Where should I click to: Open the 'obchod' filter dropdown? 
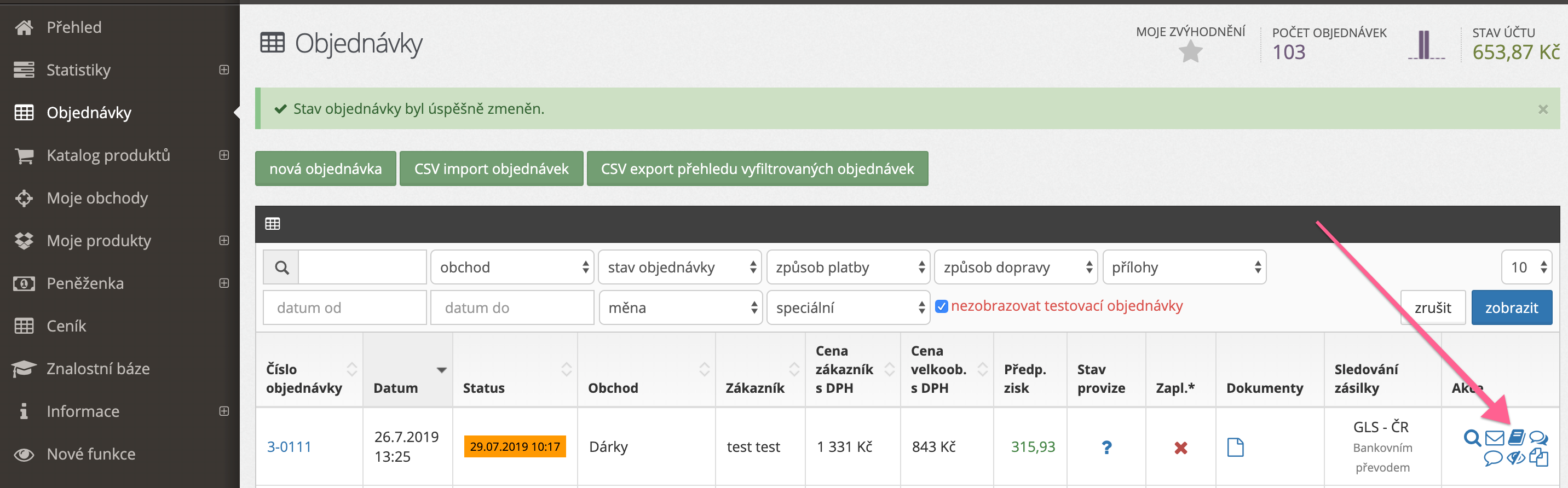(512, 267)
